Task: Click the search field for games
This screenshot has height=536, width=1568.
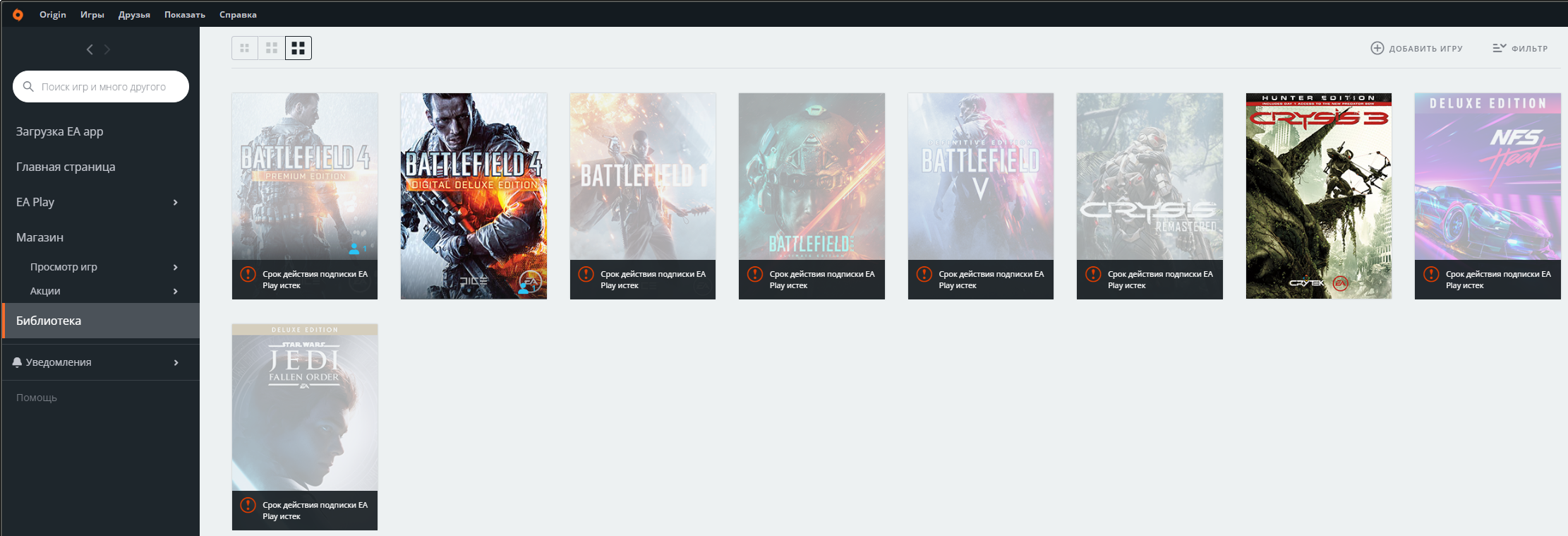Action: 101,86
